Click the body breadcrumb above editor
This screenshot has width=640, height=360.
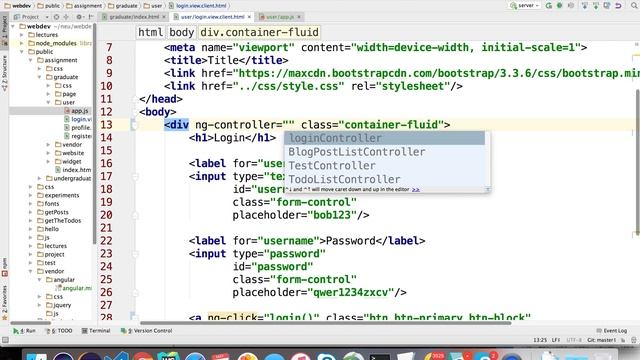pyautogui.click(x=182, y=32)
